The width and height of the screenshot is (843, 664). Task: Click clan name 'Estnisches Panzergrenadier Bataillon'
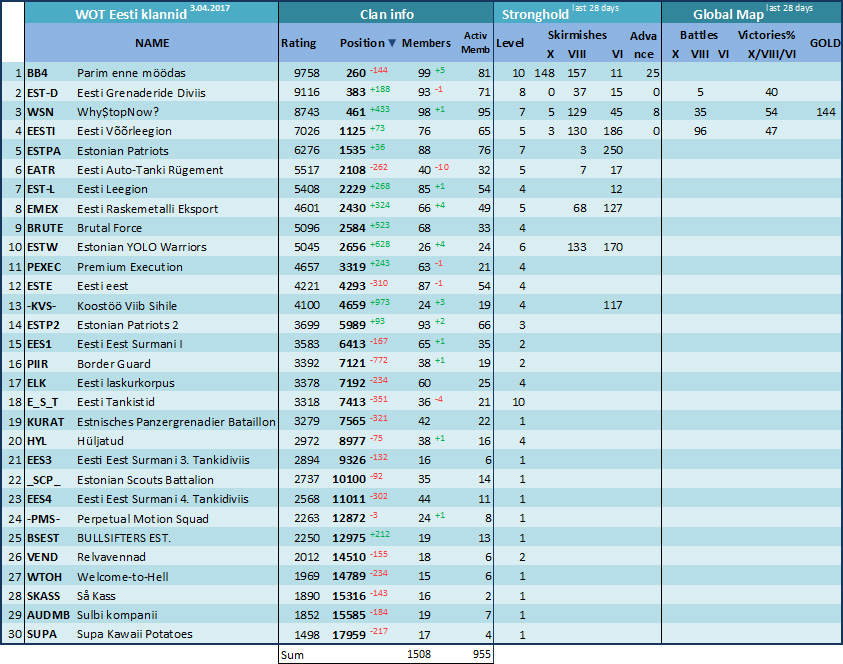tap(176, 422)
